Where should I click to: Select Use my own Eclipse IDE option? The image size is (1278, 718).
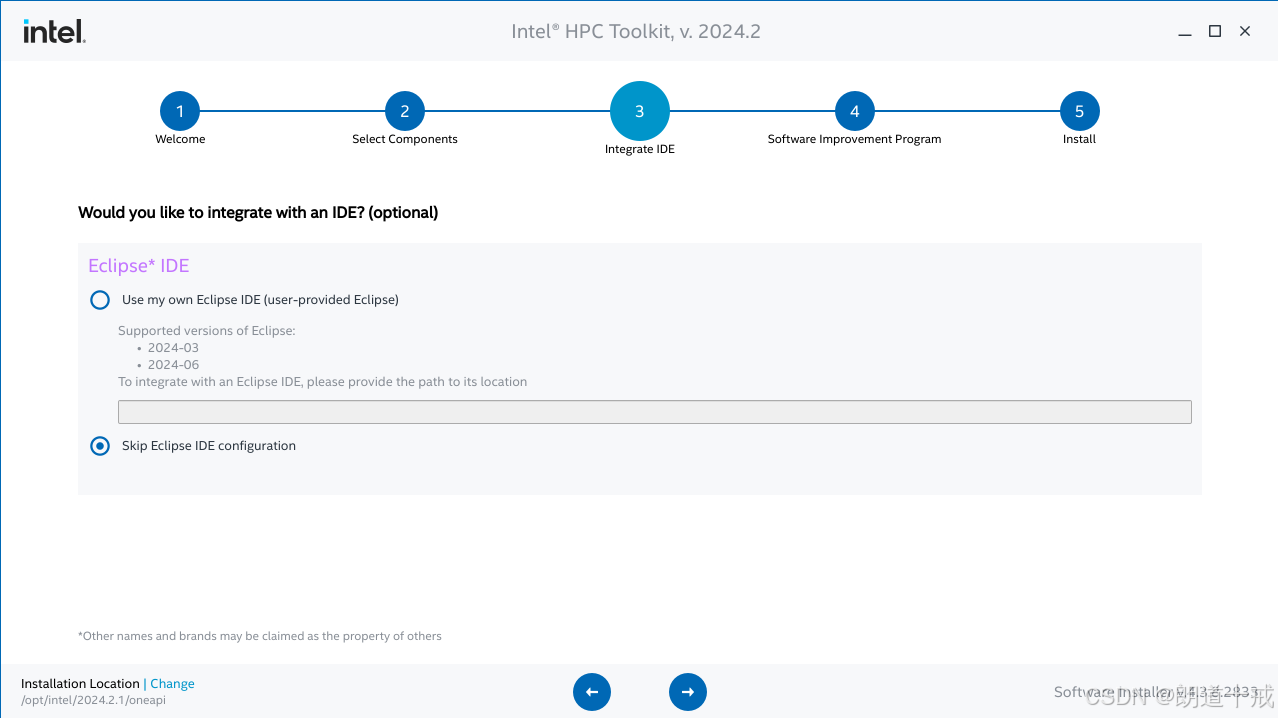point(100,300)
